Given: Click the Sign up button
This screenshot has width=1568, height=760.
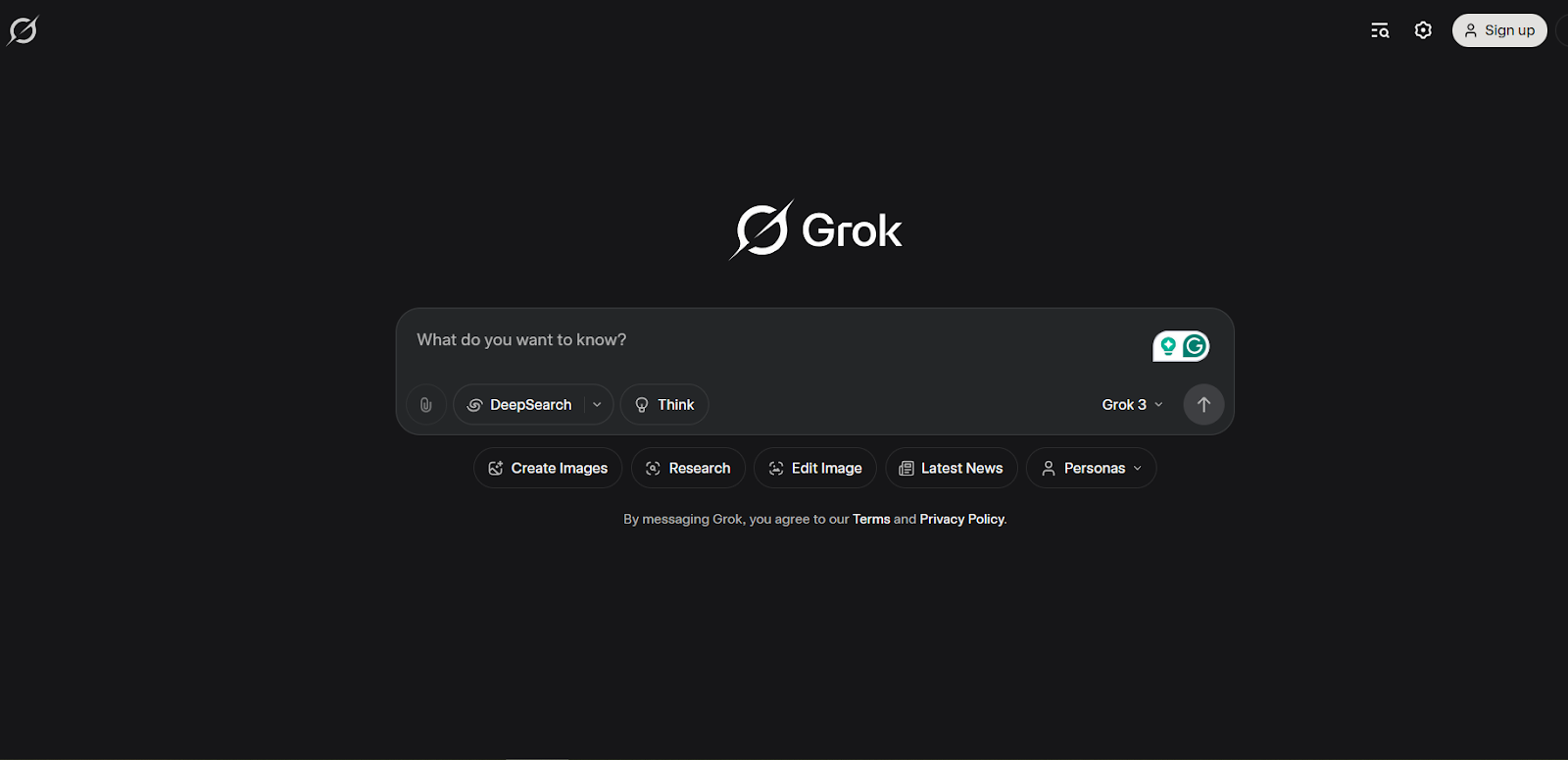Looking at the screenshot, I should (1499, 30).
